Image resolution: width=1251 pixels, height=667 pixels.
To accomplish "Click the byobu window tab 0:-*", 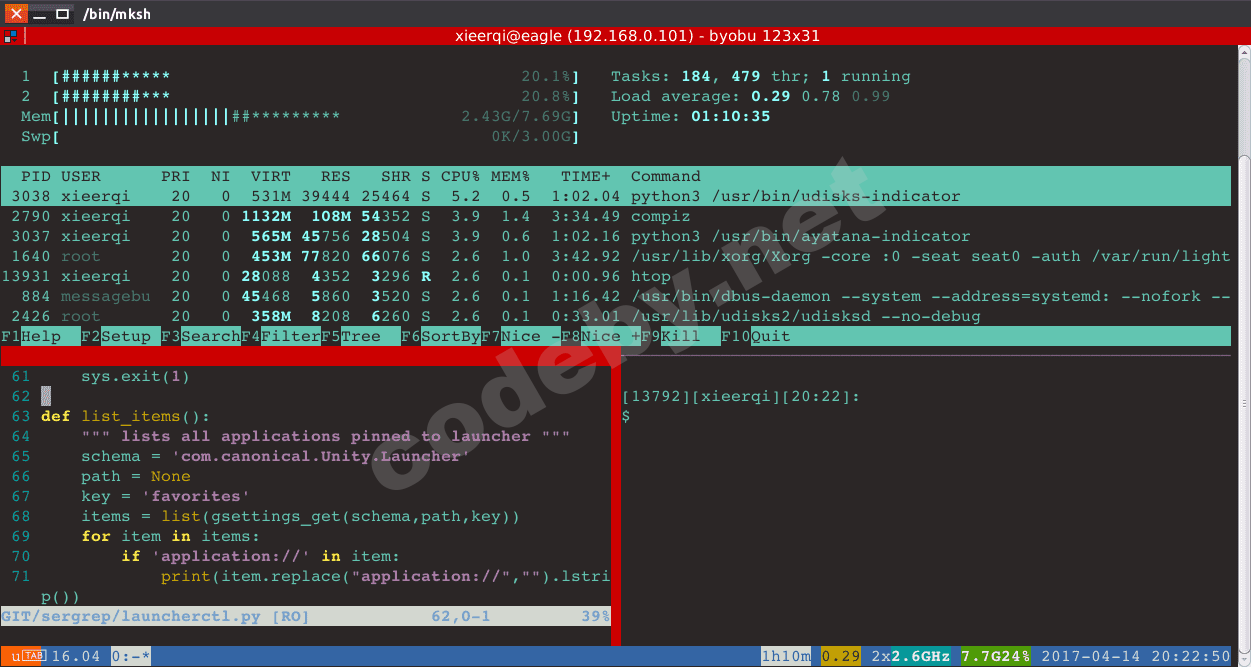I will 131,656.
